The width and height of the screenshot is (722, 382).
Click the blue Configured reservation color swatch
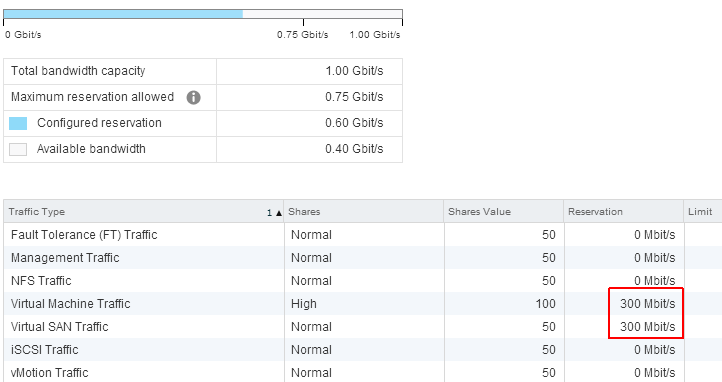click(18, 123)
